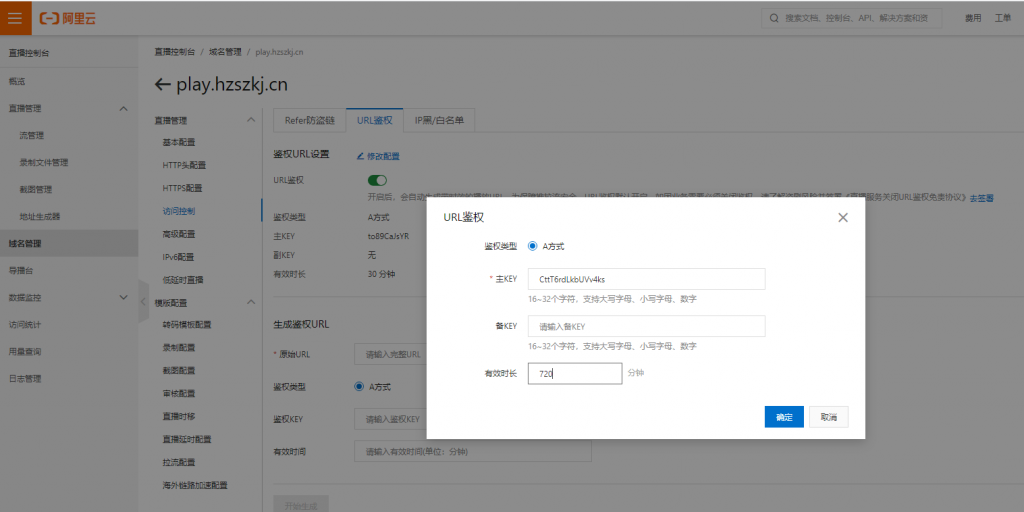Screen dimensions: 1024x512
Task: Click the 有效时长 field showing 720
Action: pyautogui.click(x=575, y=374)
